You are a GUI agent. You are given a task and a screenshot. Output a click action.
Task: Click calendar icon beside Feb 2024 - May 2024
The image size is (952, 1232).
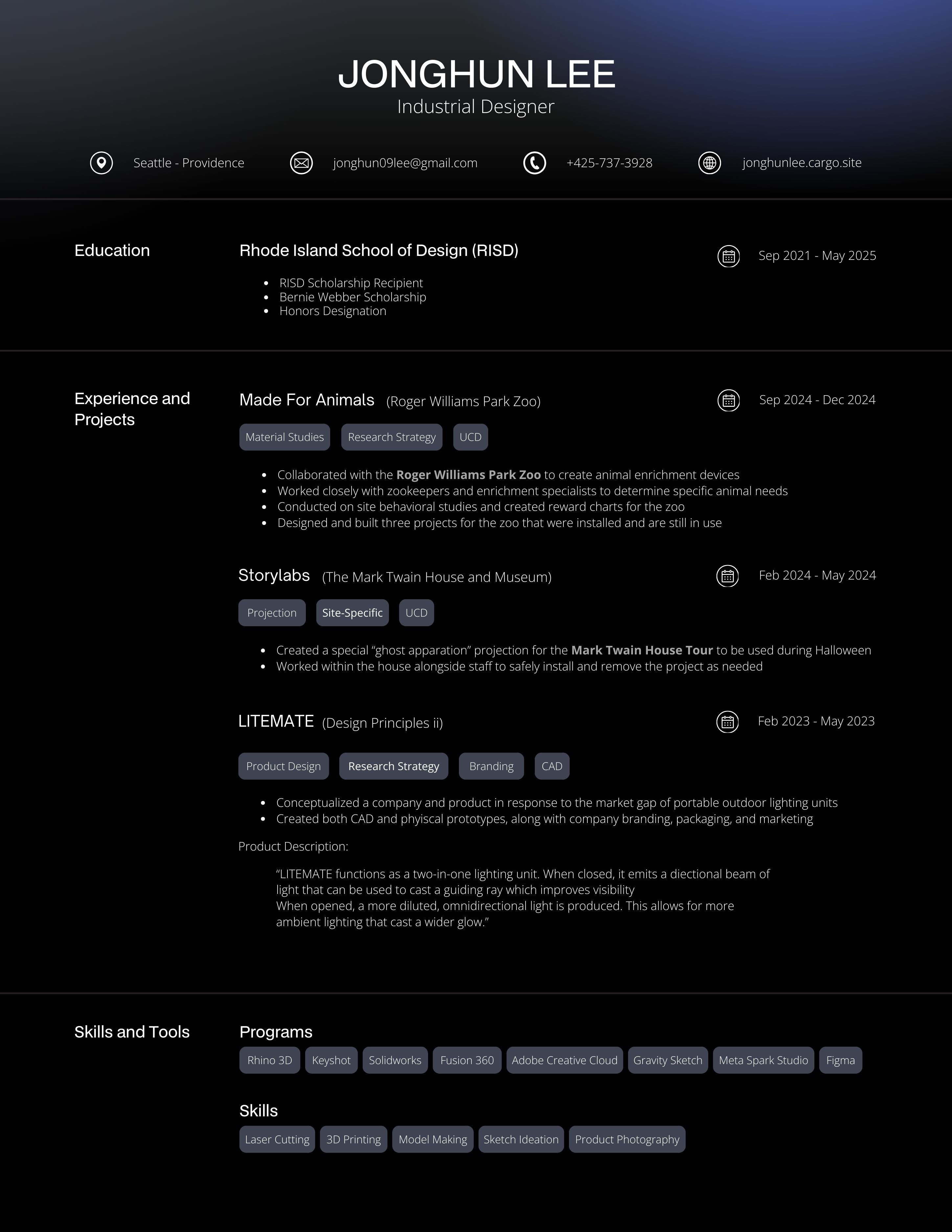click(x=727, y=576)
